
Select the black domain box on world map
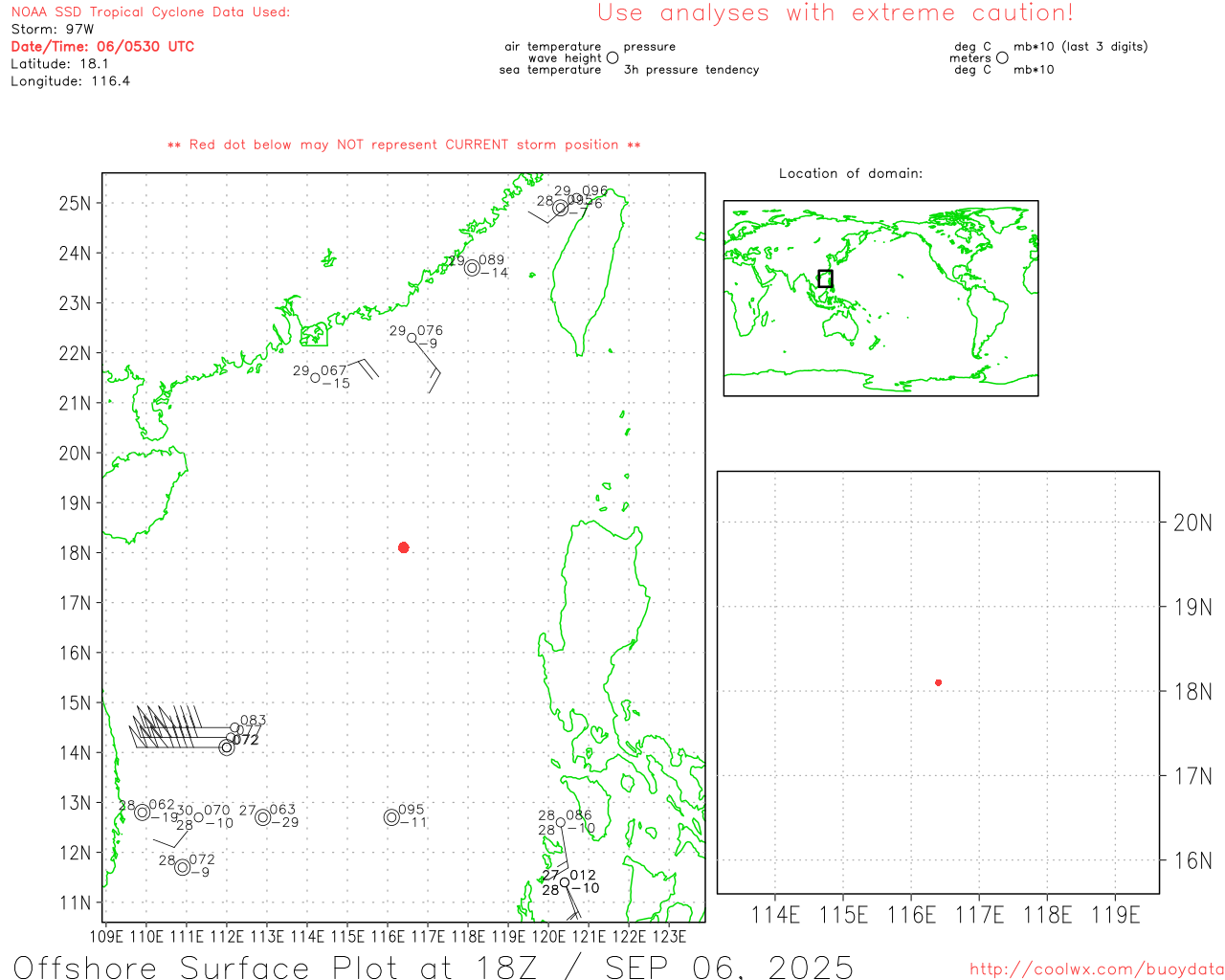coord(825,278)
